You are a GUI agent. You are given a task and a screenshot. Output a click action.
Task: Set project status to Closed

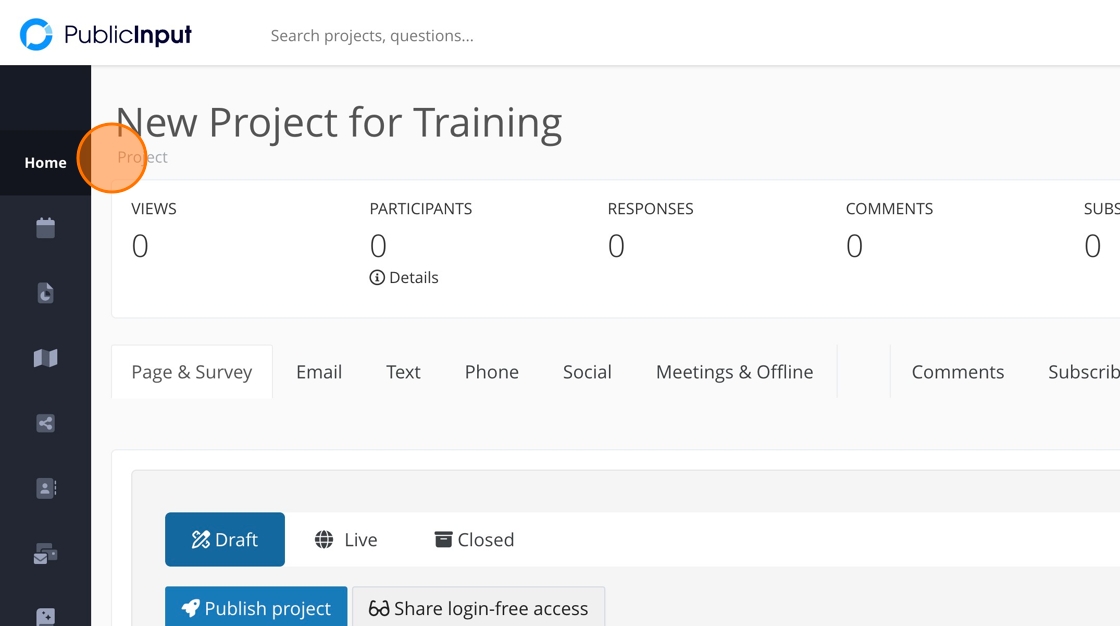pyautogui.click(x=474, y=539)
